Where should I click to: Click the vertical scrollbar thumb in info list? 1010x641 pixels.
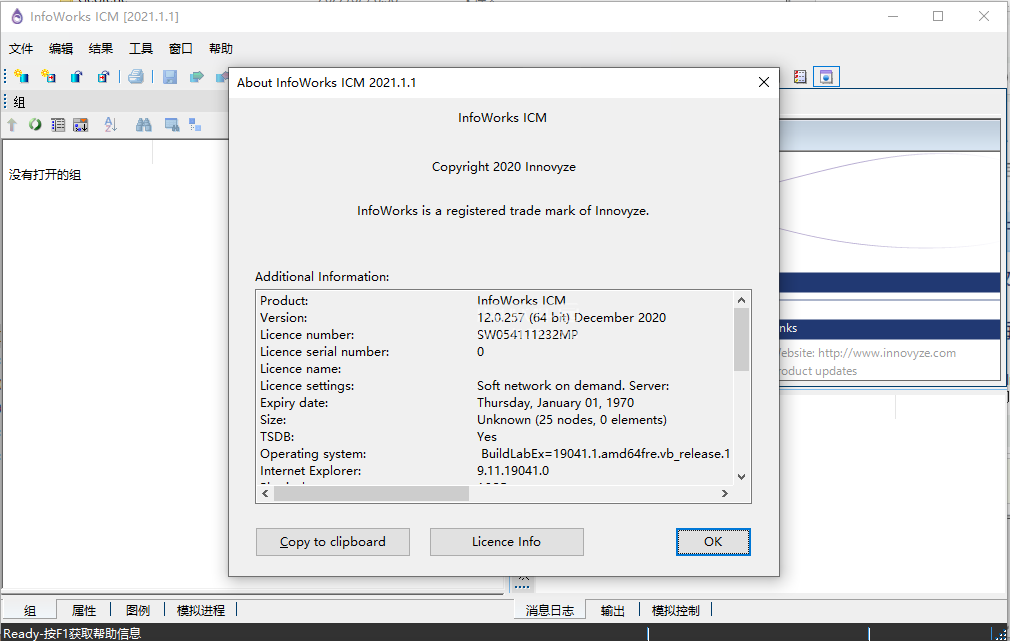[741, 340]
